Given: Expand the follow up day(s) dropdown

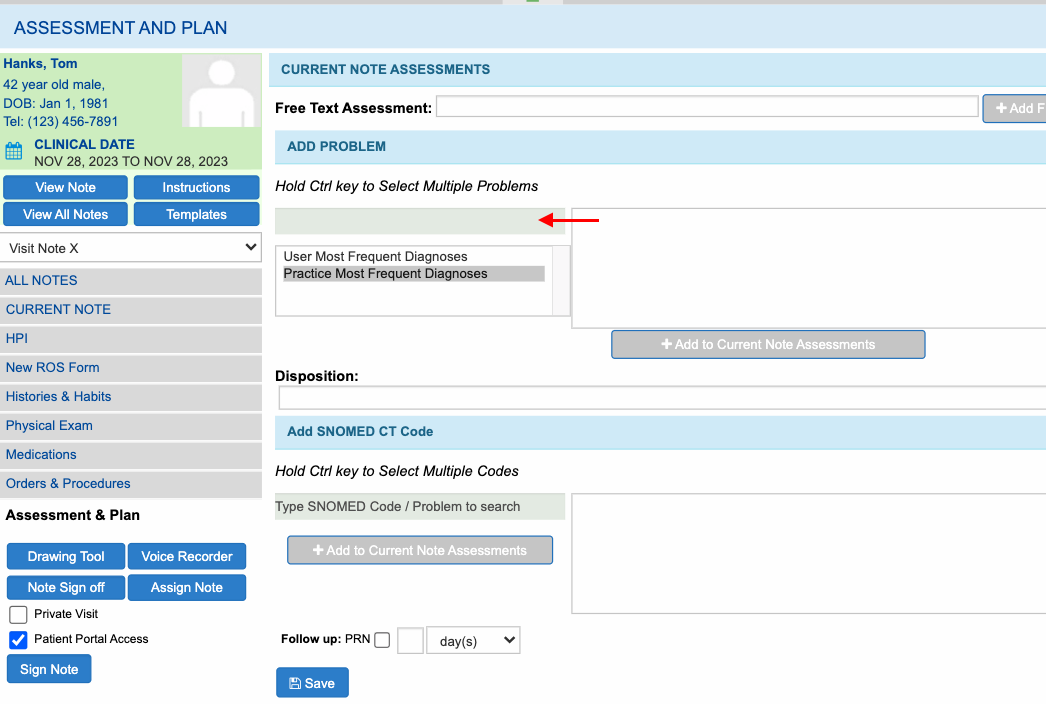Looking at the screenshot, I should point(473,641).
